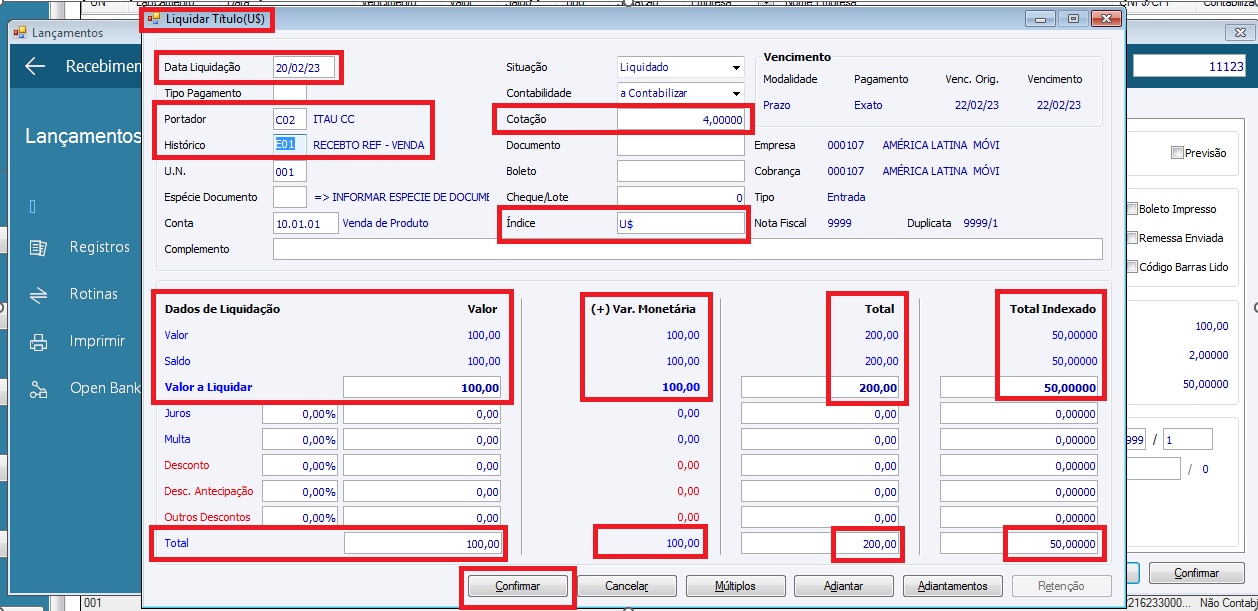Click the Índice field

coord(681,224)
